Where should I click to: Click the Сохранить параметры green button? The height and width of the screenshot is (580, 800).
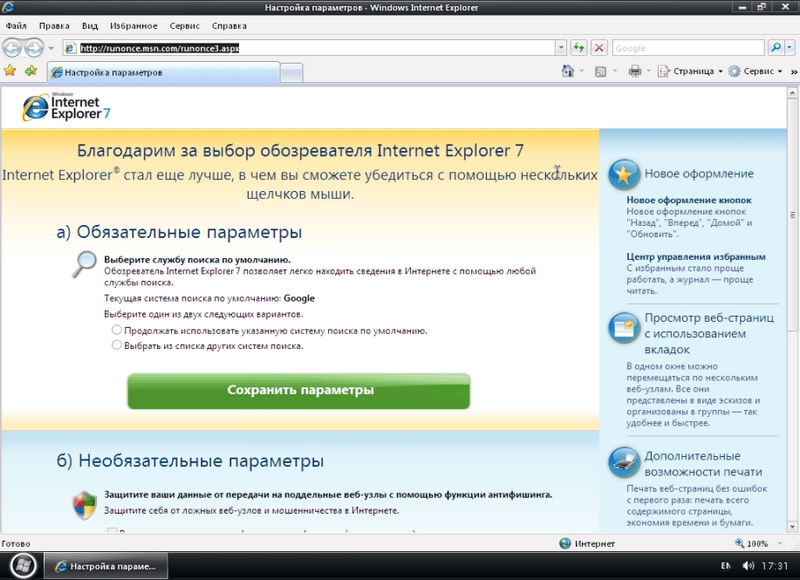click(x=299, y=391)
